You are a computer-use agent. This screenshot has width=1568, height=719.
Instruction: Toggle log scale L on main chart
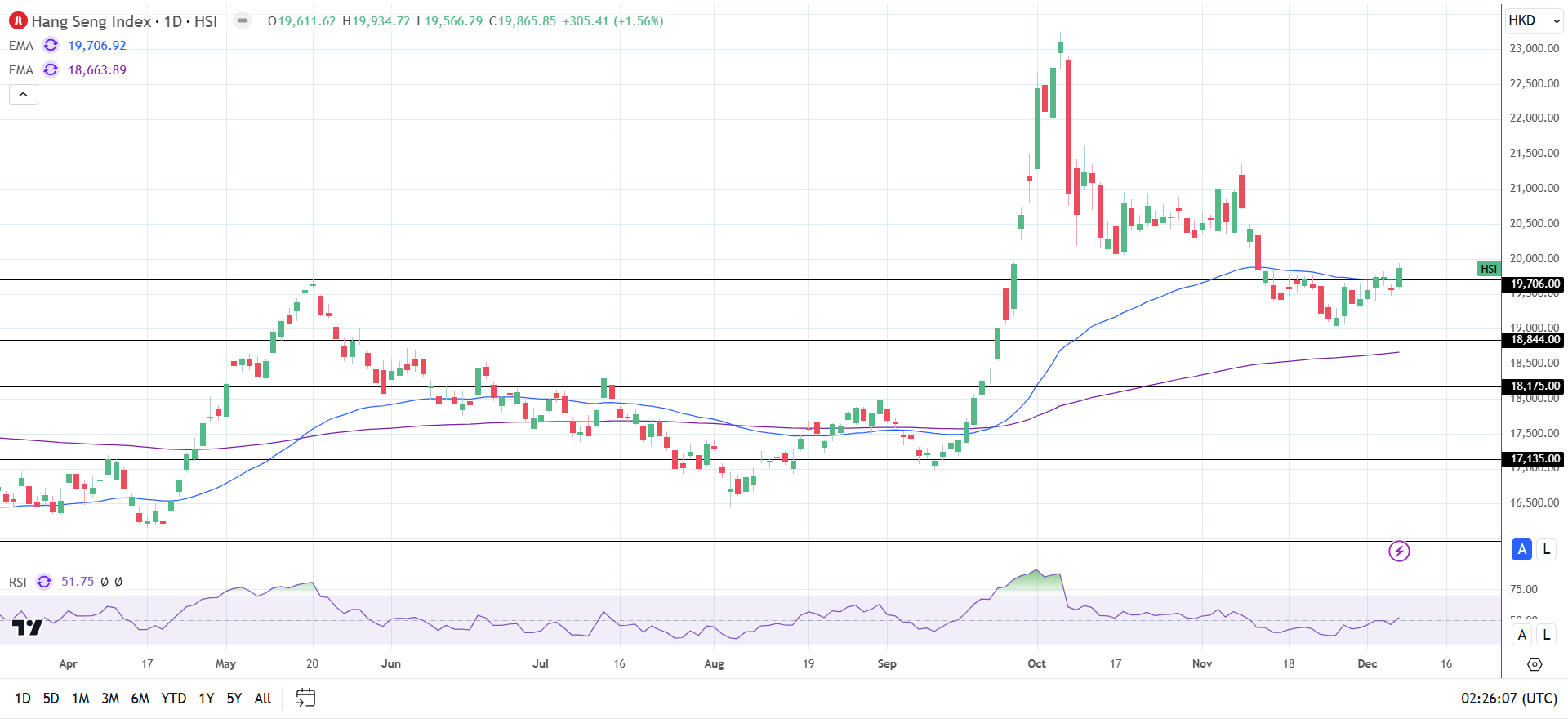pyautogui.click(x=1546, y=550)
